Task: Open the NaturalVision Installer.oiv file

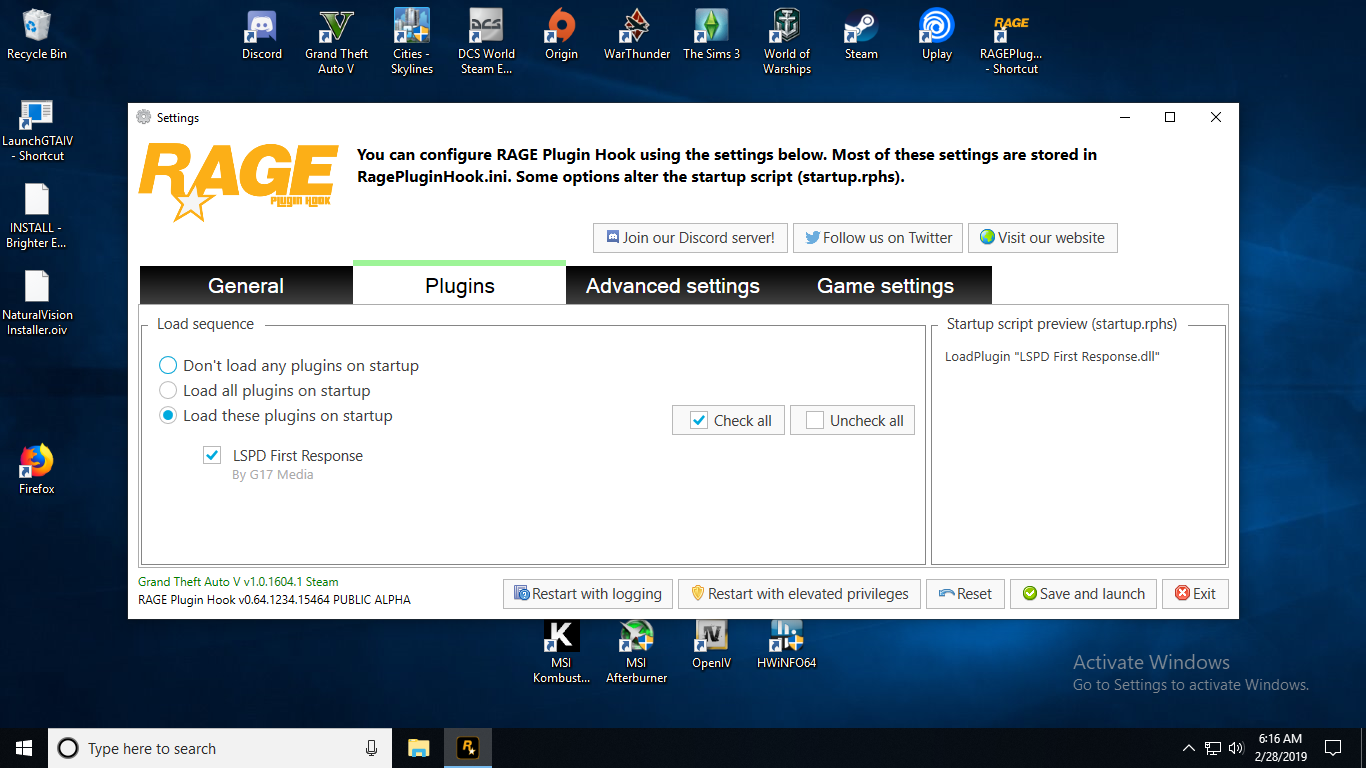Action: point(37,302)
